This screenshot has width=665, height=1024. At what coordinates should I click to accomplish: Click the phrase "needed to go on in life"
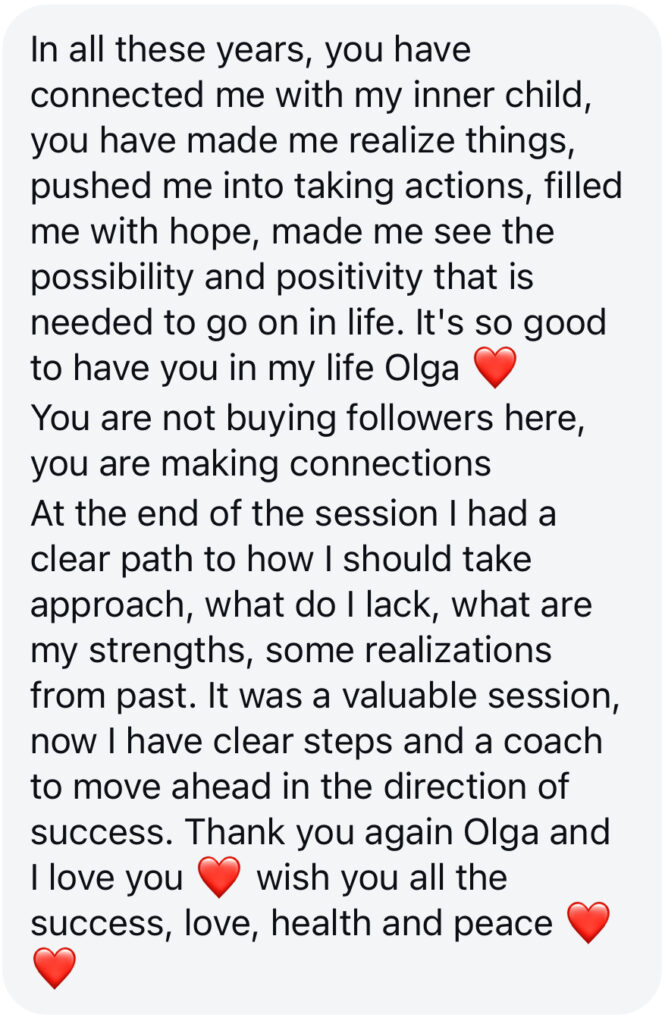213,323
